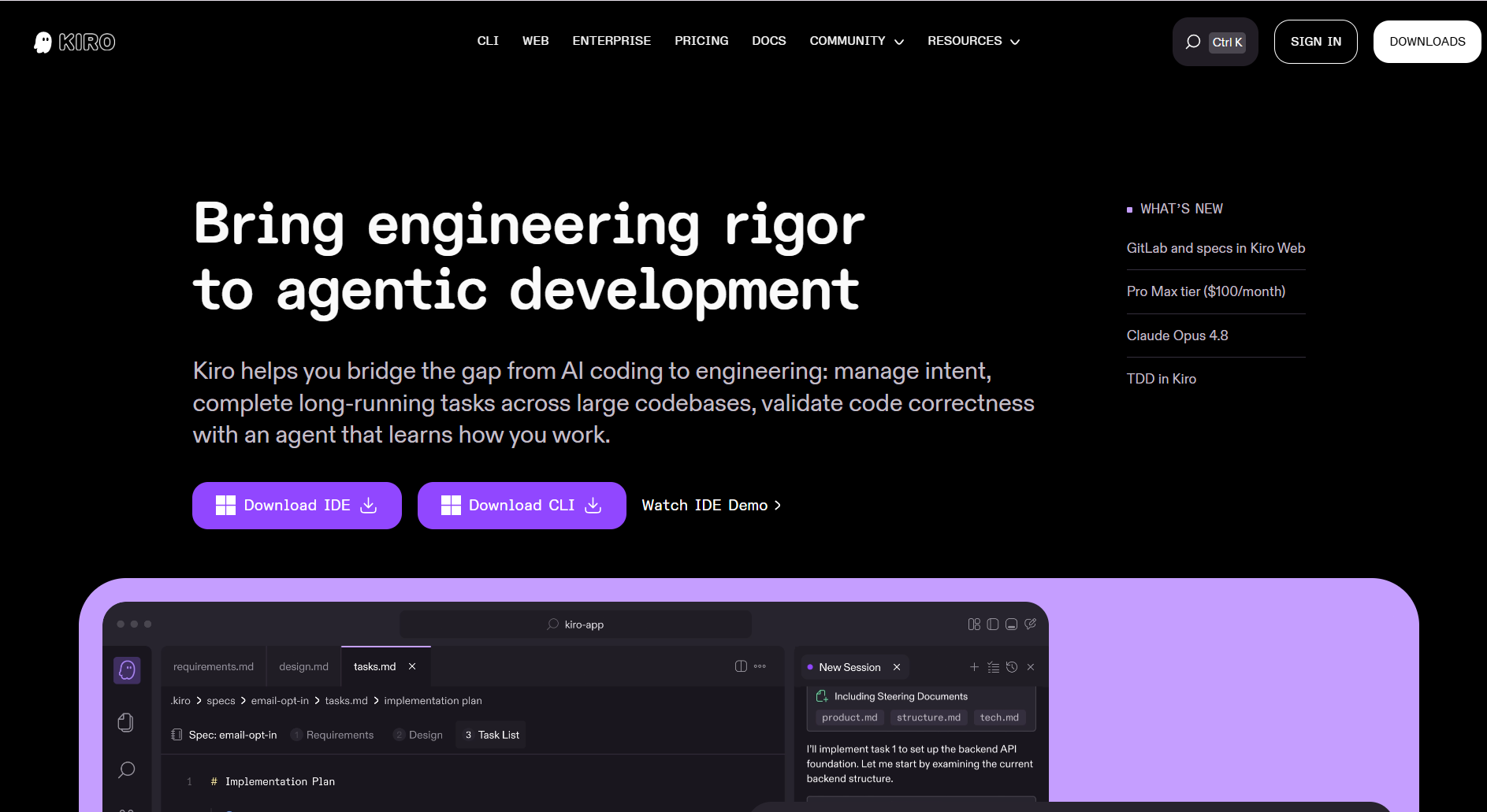Click the magnifier search icon in the IDE sidebar
Image resolution: width=1487 pixels, height=812 pixels.
click(x=126, y=769)
